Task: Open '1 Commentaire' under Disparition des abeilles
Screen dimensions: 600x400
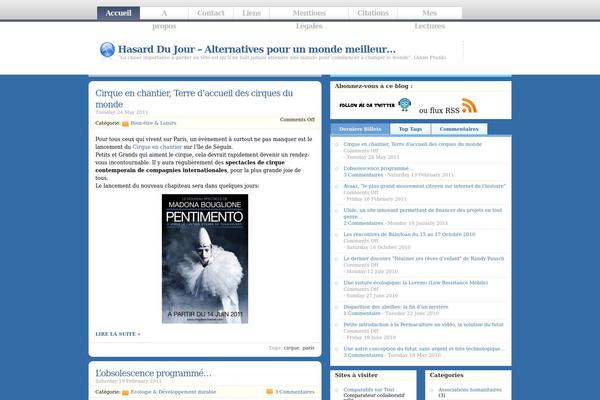Action: (x=362, y=313)
